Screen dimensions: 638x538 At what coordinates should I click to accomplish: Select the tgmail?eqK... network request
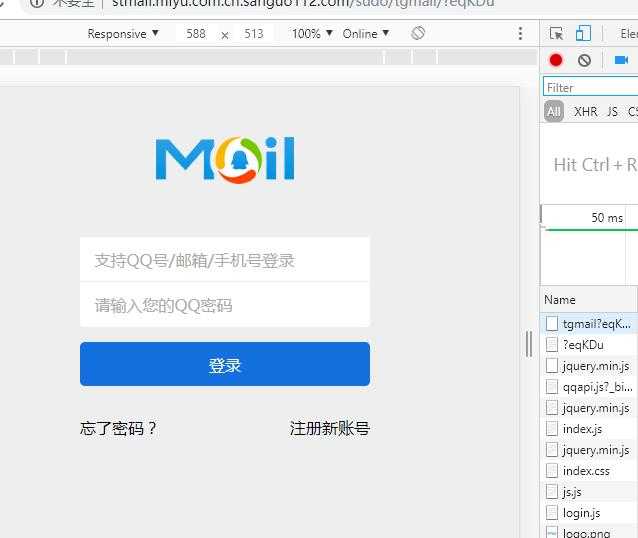(x=589, y=324)
